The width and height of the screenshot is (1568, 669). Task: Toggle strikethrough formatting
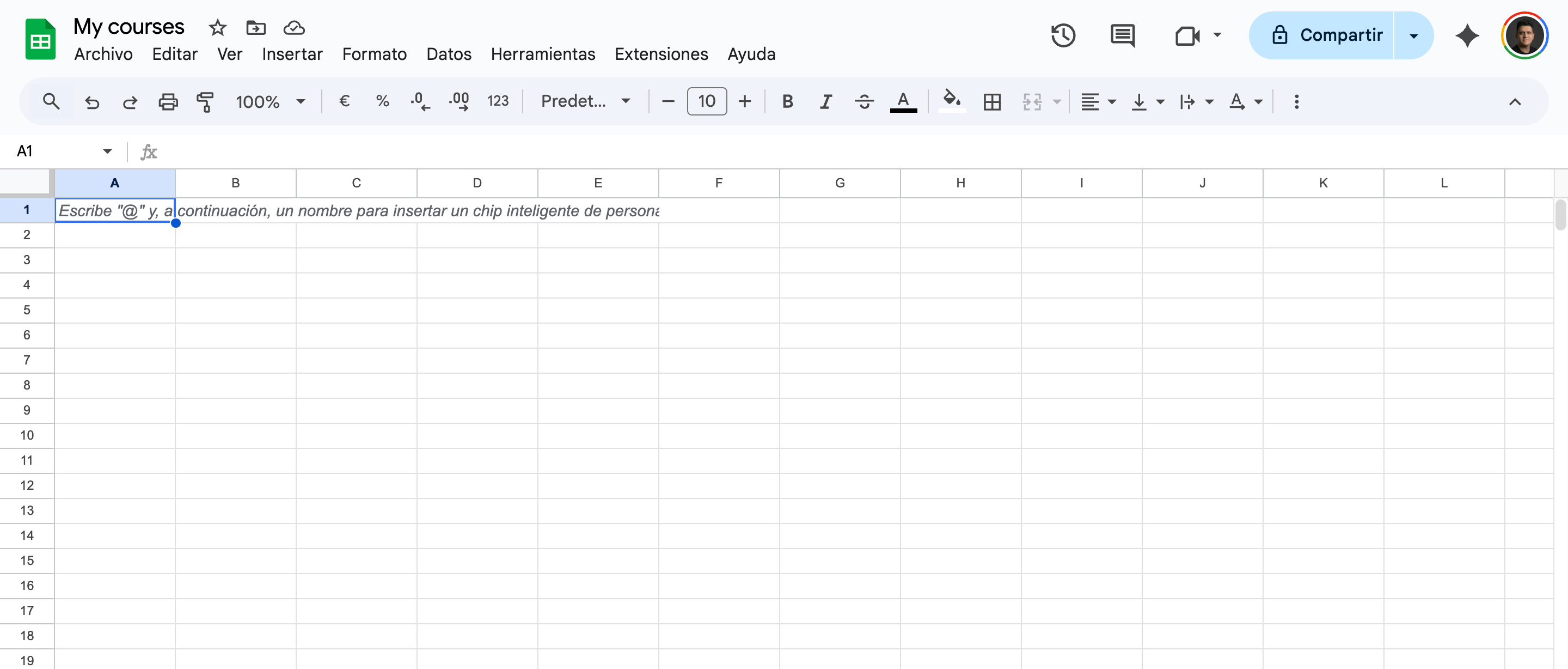tap(863, 102)
